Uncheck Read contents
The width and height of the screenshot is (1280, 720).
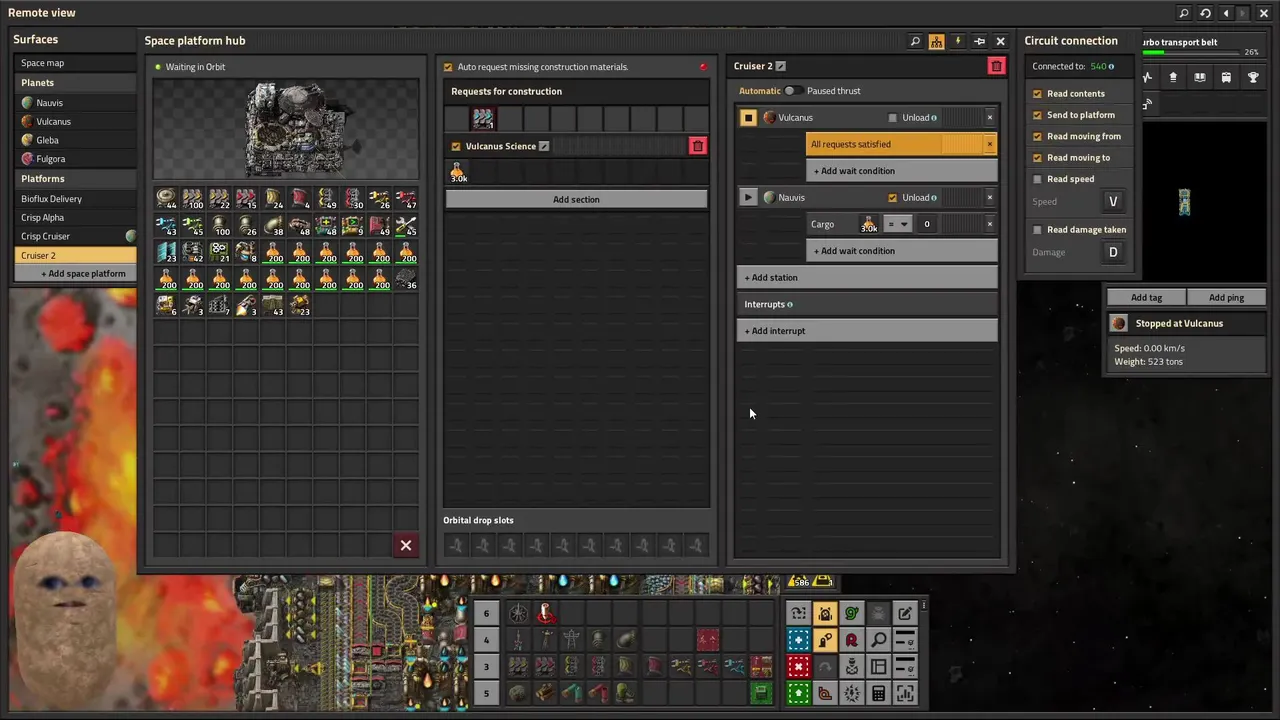tap(1037, 94)
